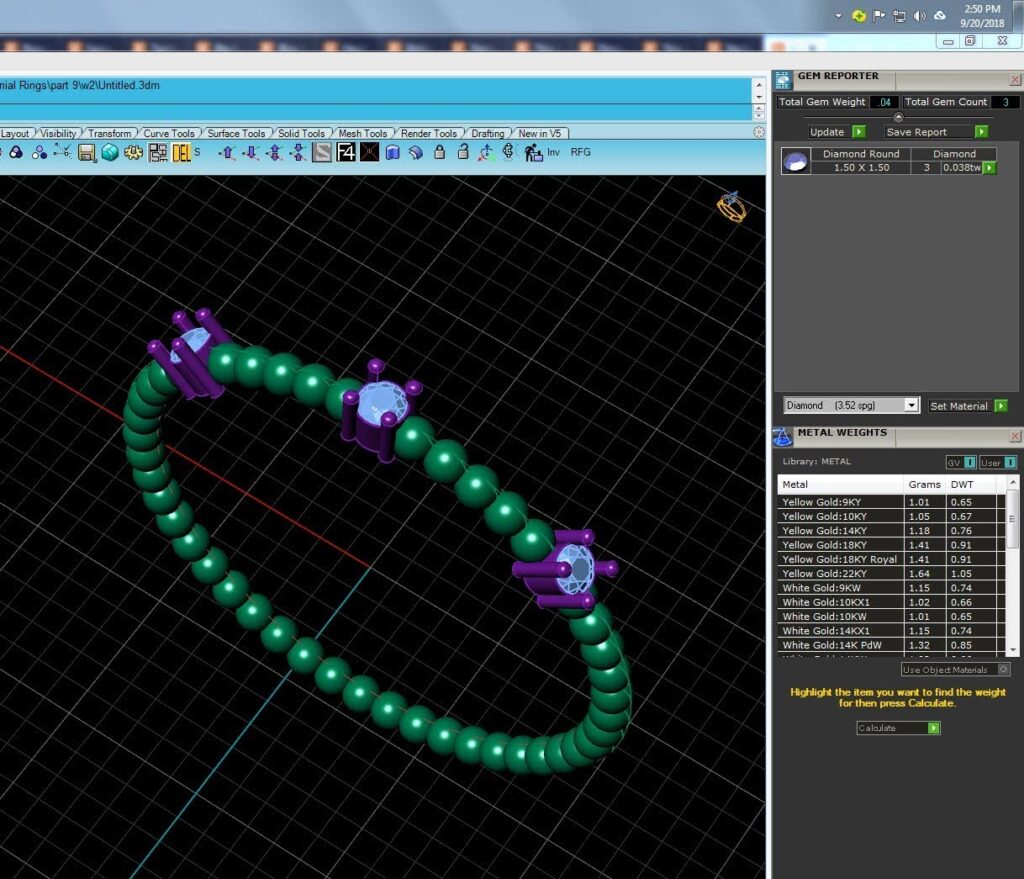The image size is (1024, 879).
Task: Open the Surface Tools tab
Action: [236, 133]
